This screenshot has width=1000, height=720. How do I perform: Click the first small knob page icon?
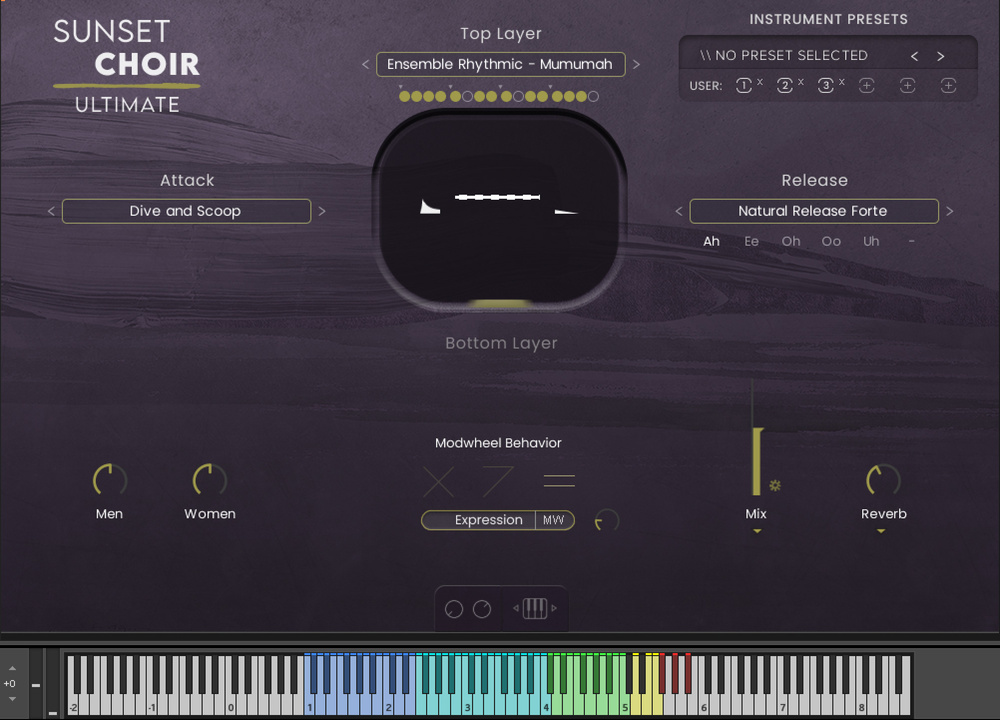[453, 609]
